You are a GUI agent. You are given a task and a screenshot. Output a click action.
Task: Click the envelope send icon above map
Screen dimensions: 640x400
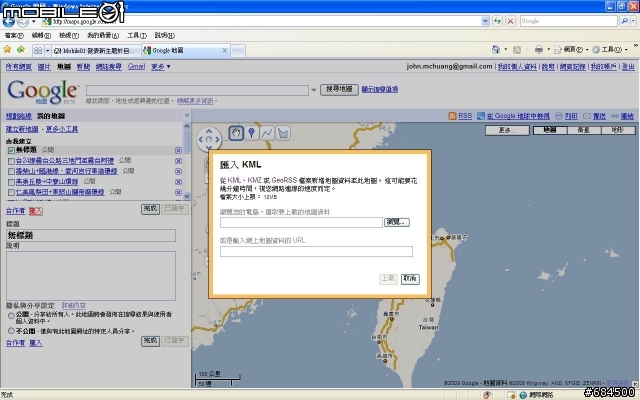(x=587, y=116)
